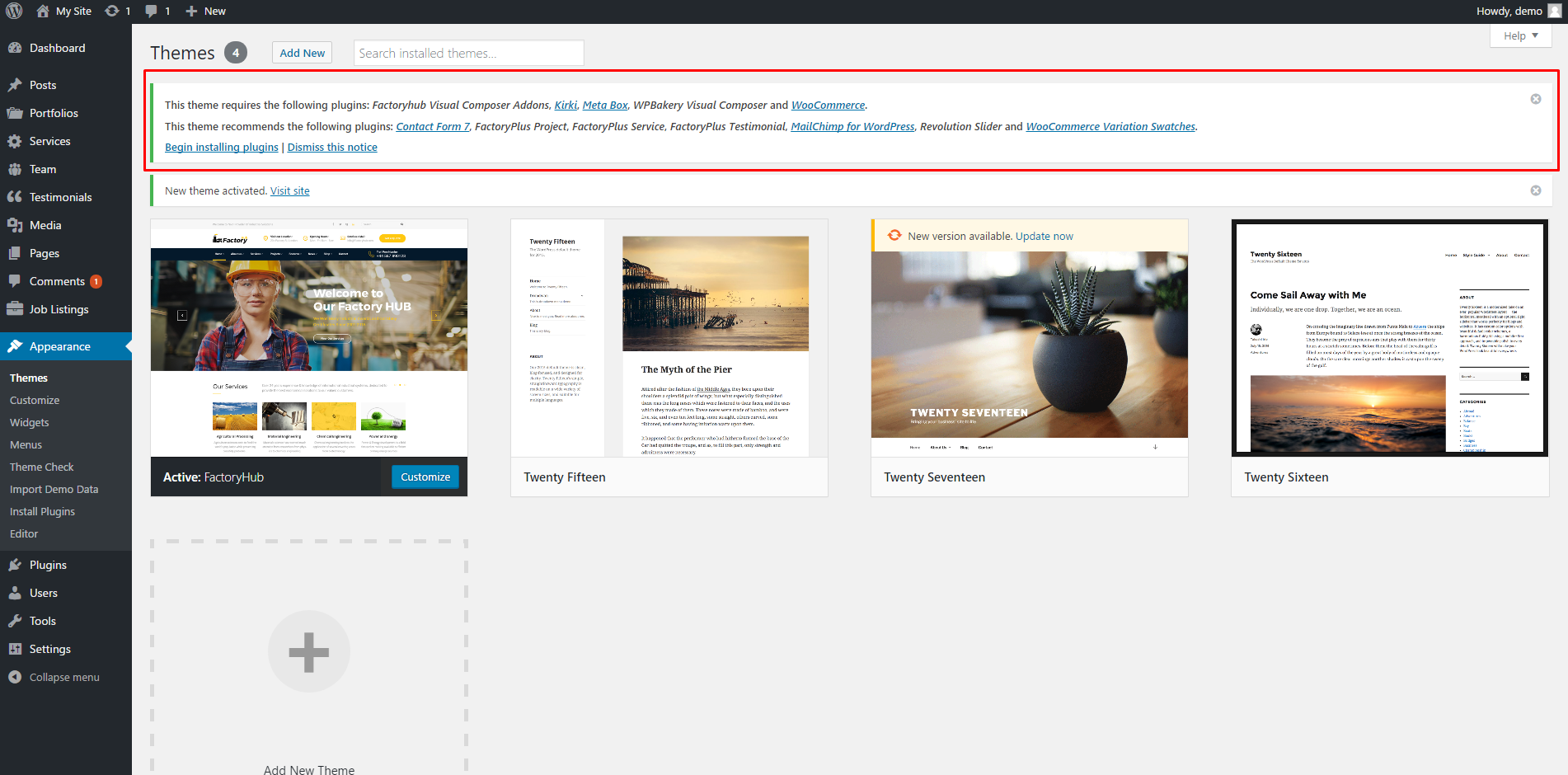Select the Twenty Fifteen theme thumbnail
The height and width of the screenshot is (775, 1568).
click(669, 338)
